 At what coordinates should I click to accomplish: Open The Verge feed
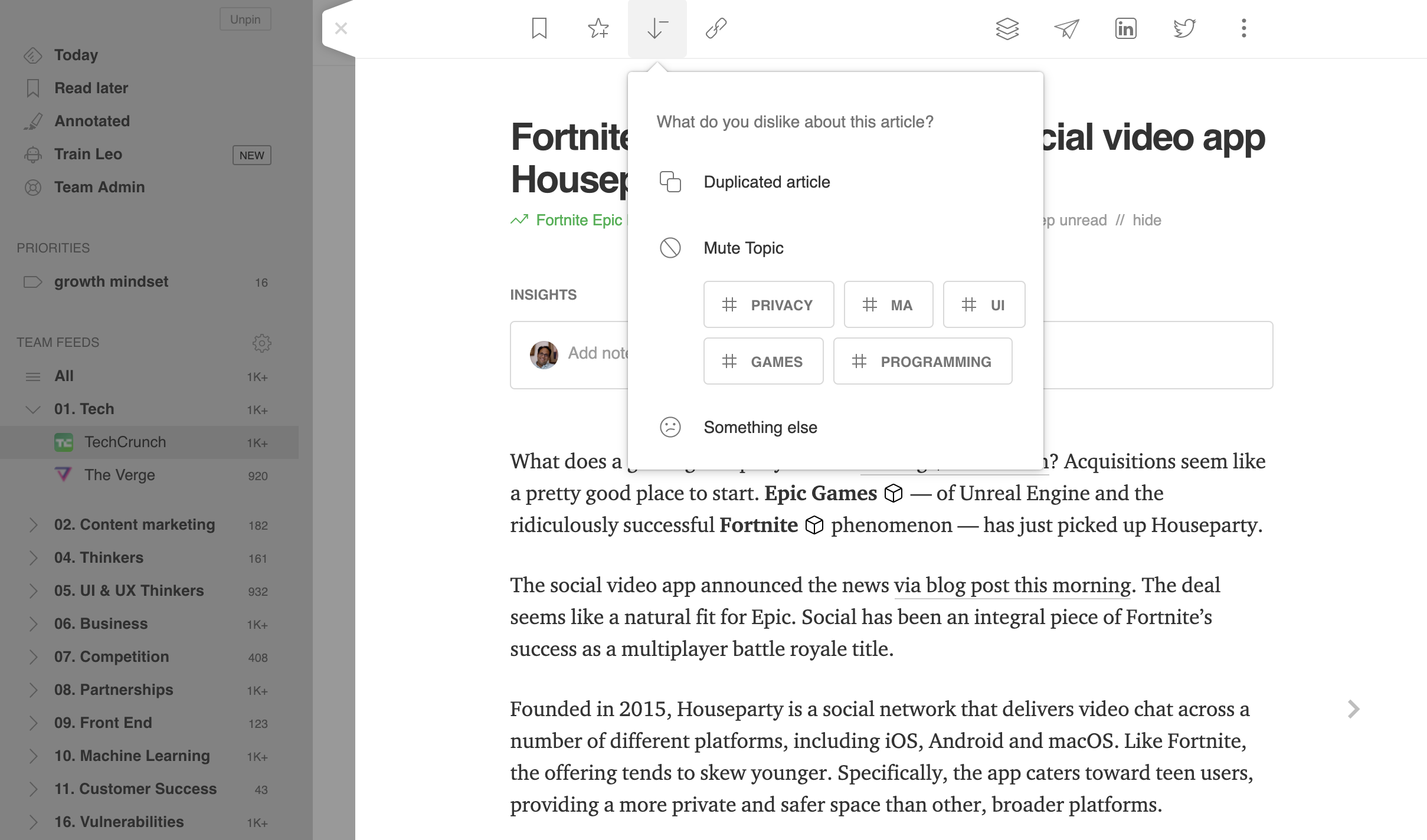149,475
